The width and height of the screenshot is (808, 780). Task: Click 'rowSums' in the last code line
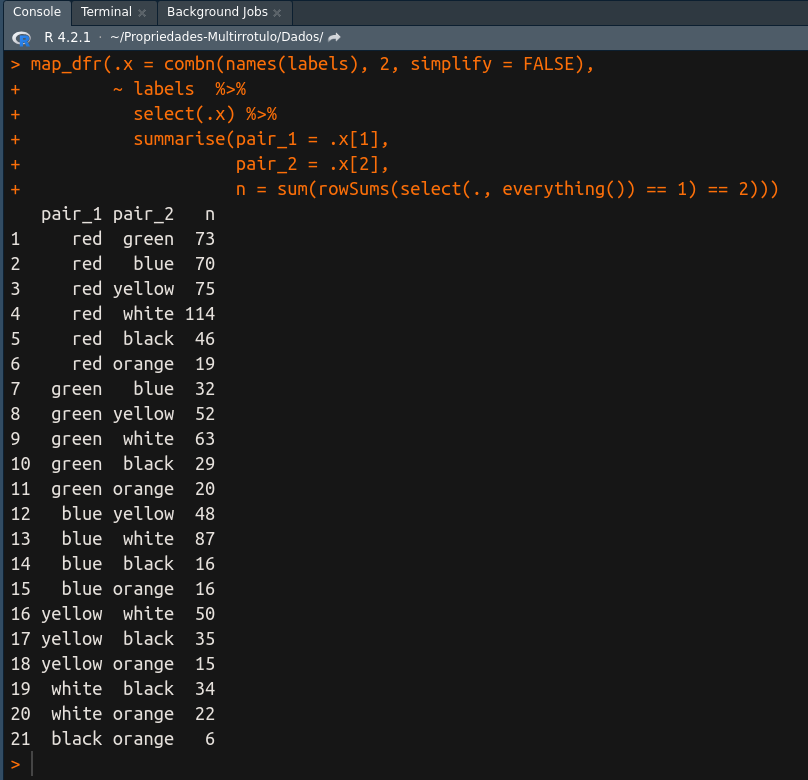[354, 189]
